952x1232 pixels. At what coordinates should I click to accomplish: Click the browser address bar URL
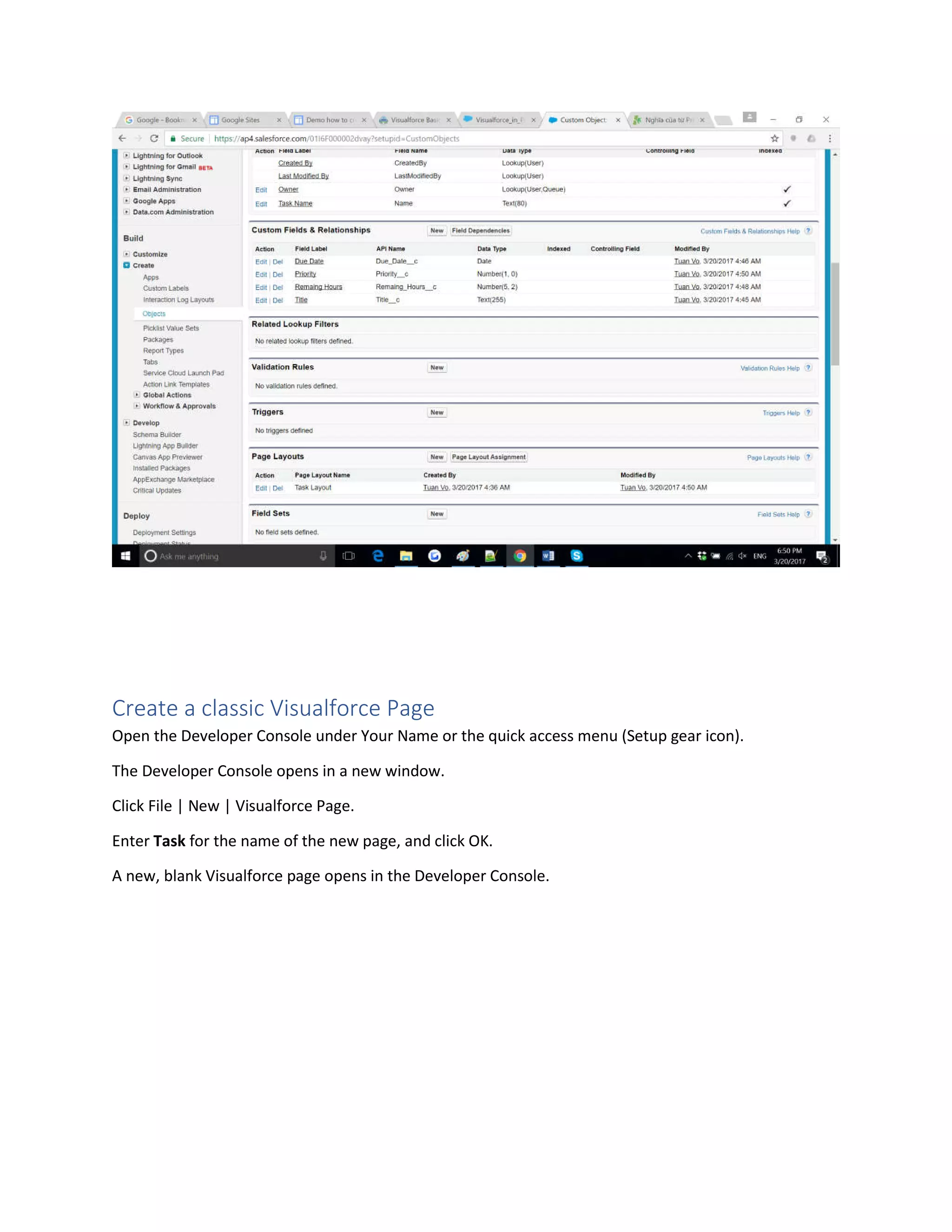(337, 138)
